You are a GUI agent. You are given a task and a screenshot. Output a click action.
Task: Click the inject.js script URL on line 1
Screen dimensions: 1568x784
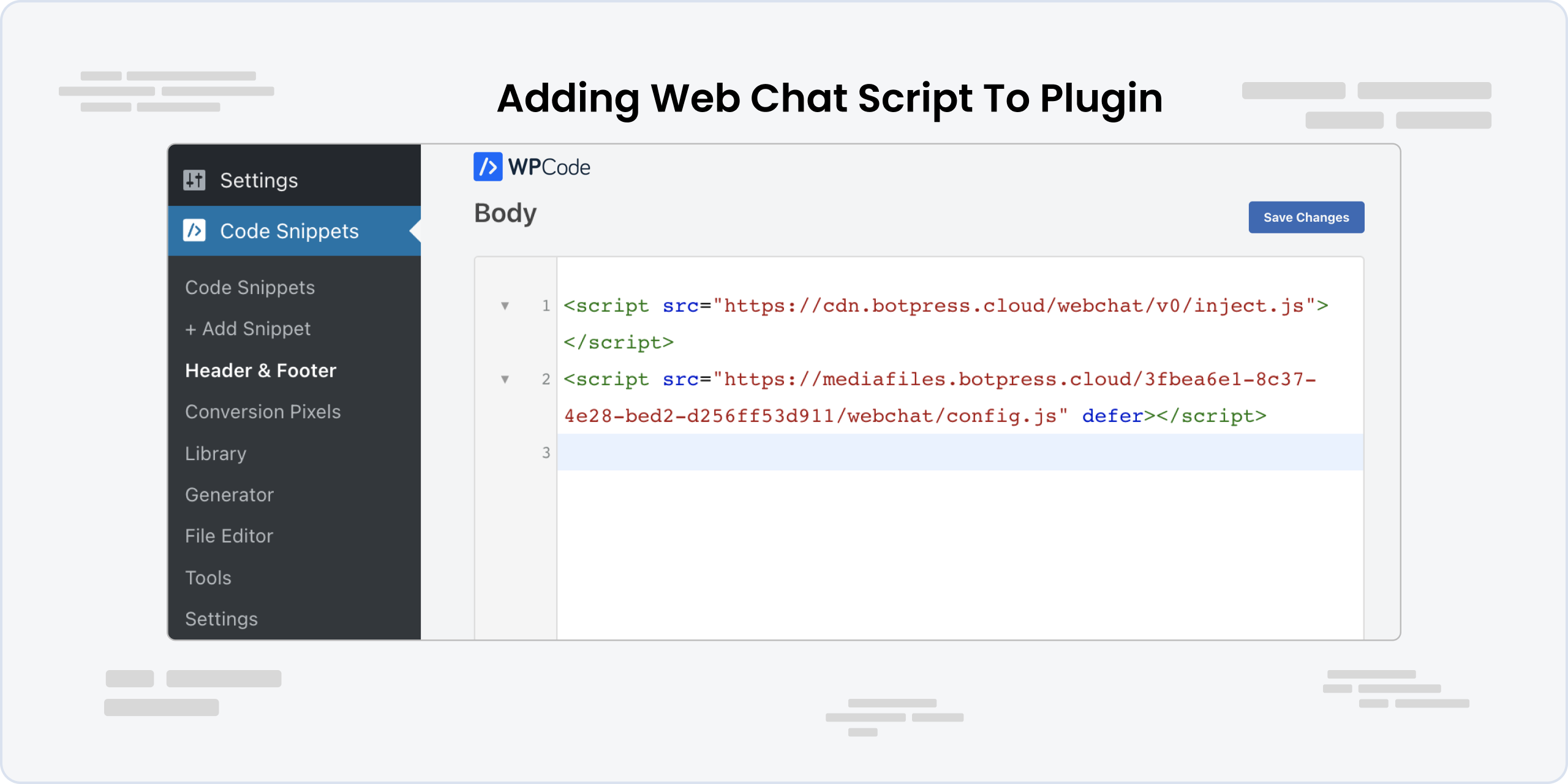coord(1014,306)
